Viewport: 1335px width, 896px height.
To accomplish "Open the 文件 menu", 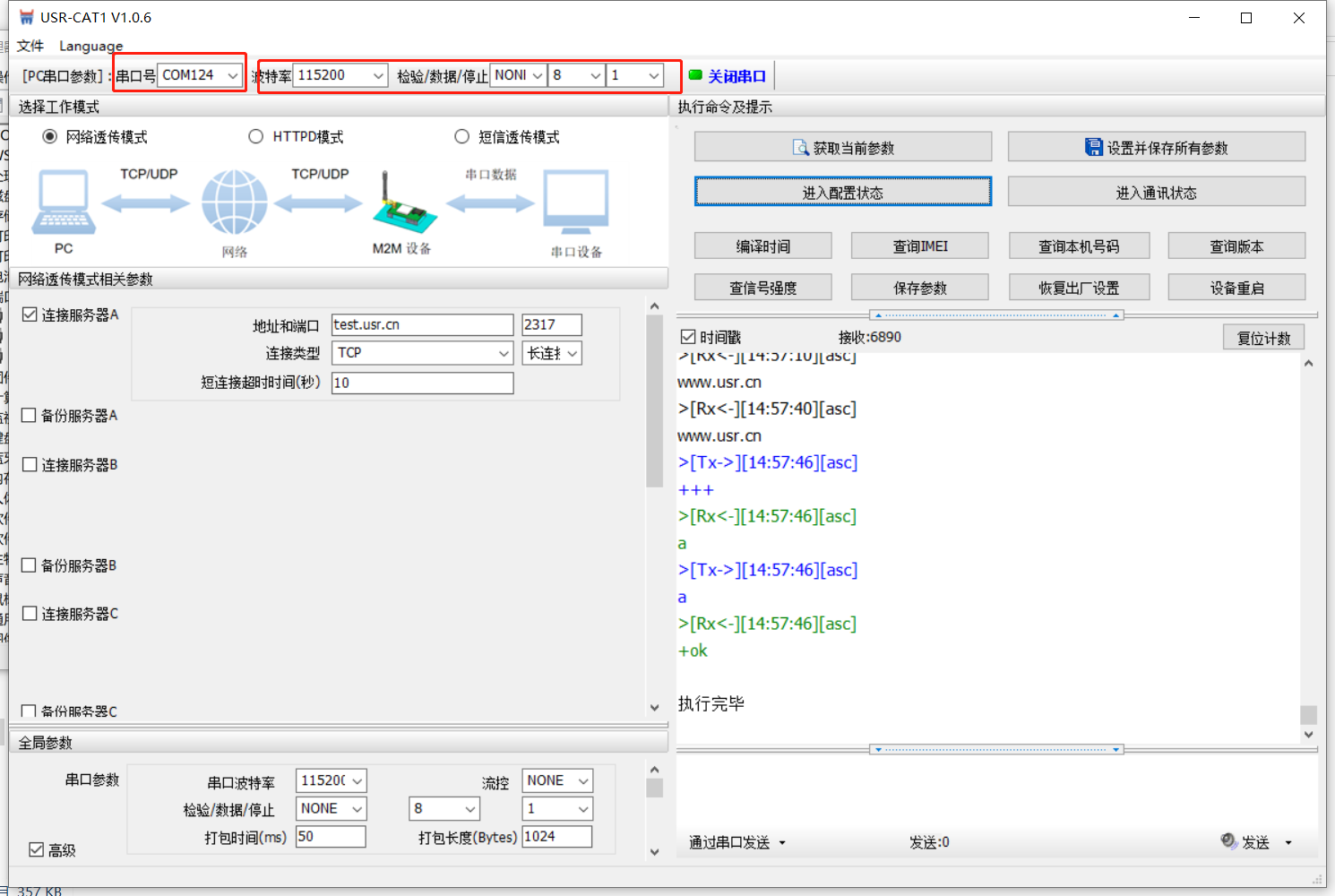I will [30, 46].
